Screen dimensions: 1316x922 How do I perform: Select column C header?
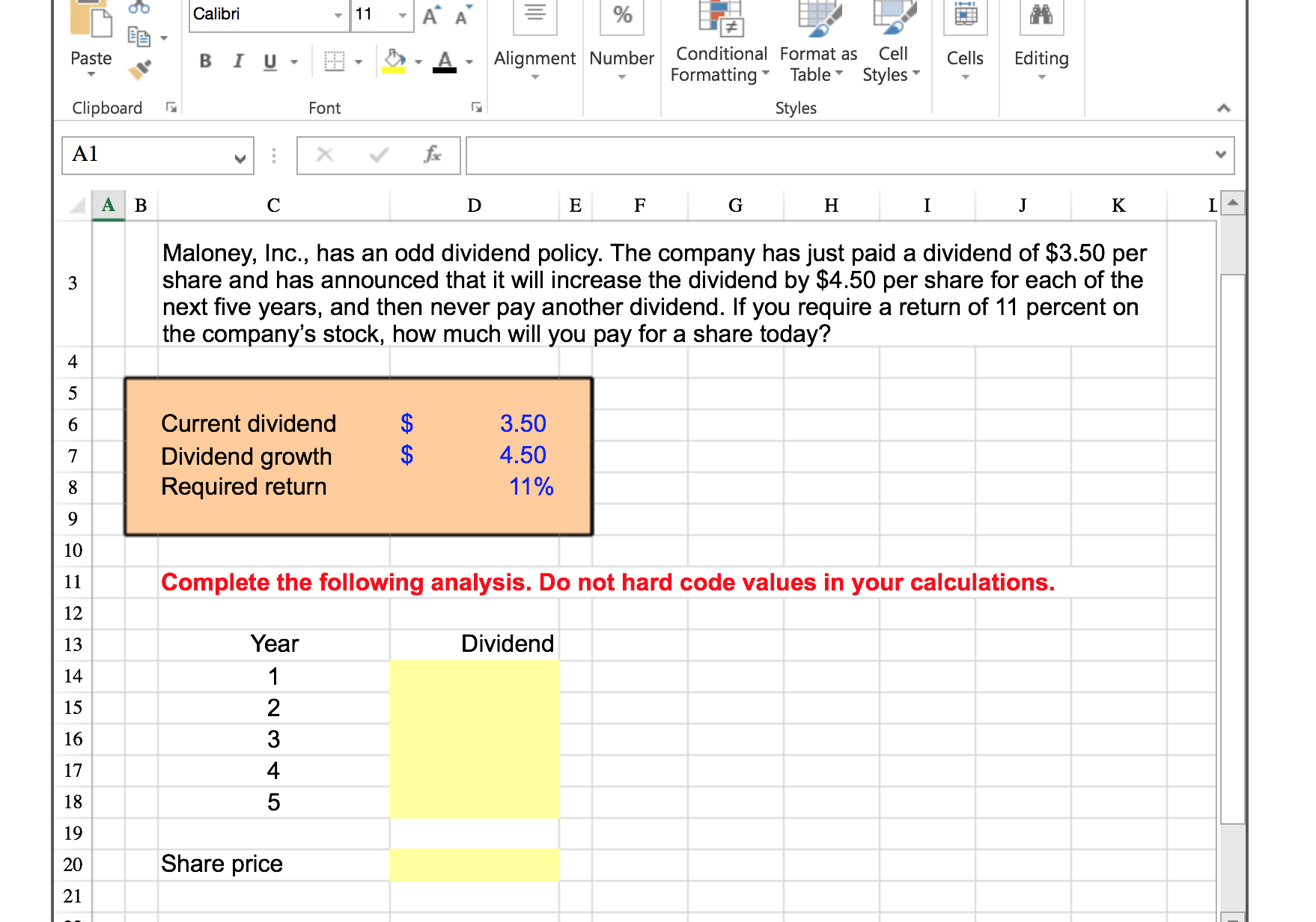click(x=274, y=205)
